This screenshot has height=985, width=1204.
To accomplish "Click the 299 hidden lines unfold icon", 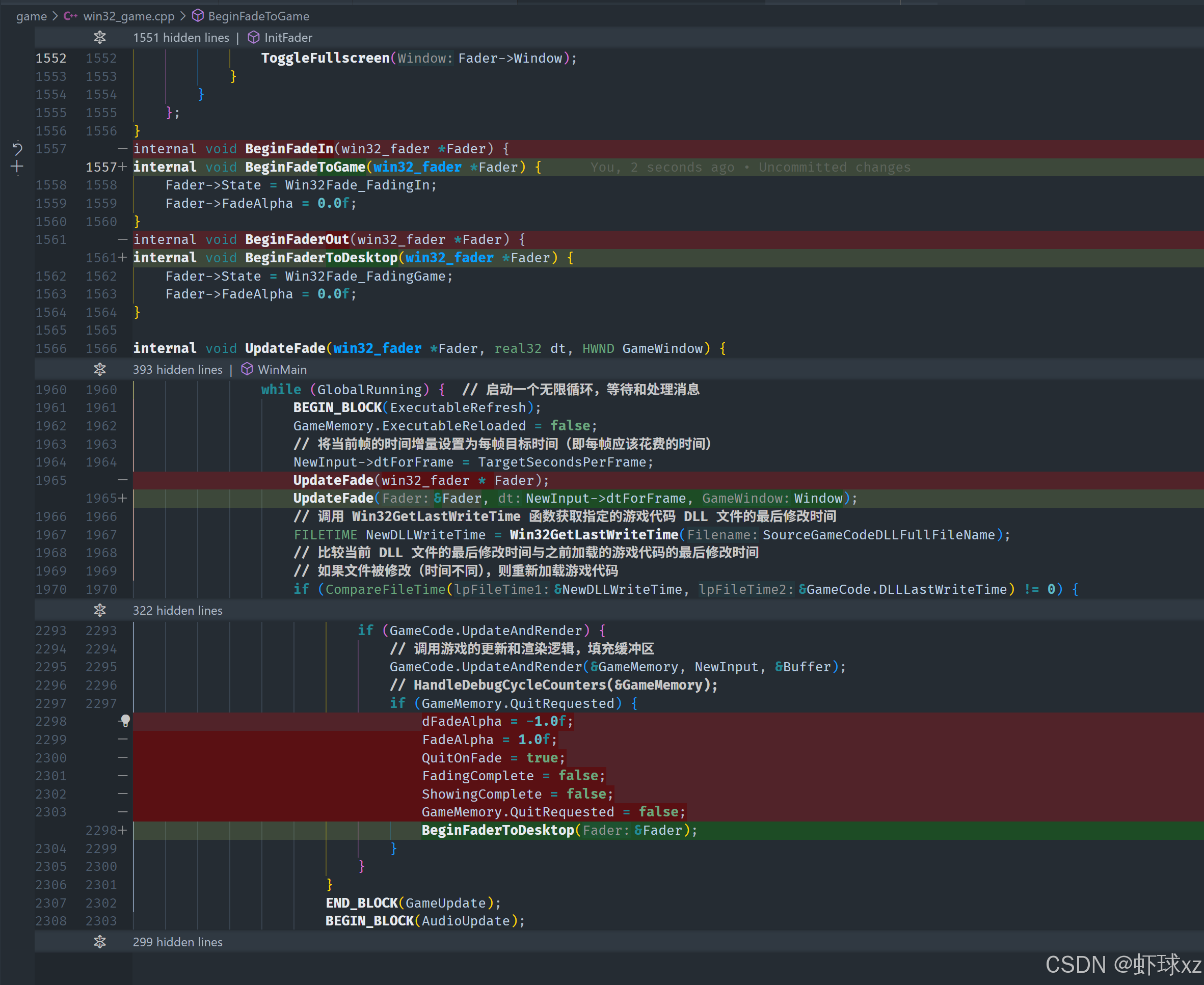I will 100,942.
